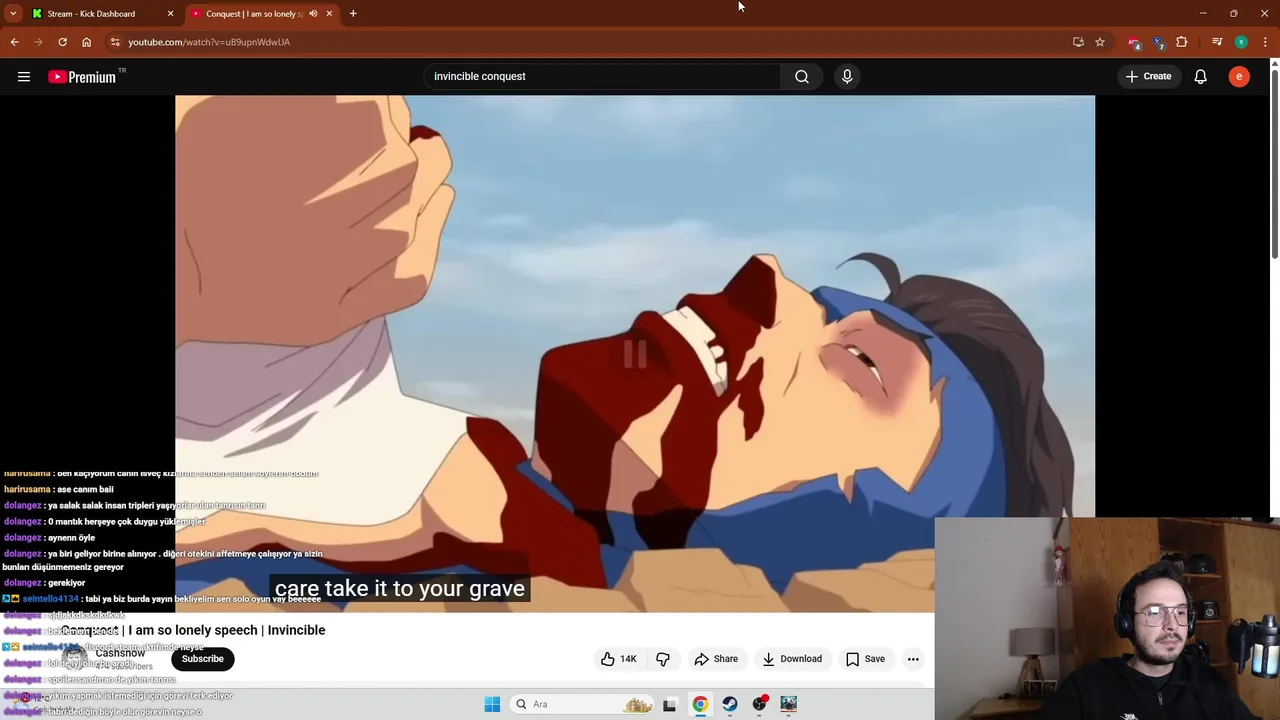Viewport: 1280px width, 720px height.
Task: Close the Conquest YouTube tab
Action: click(329, 14)
